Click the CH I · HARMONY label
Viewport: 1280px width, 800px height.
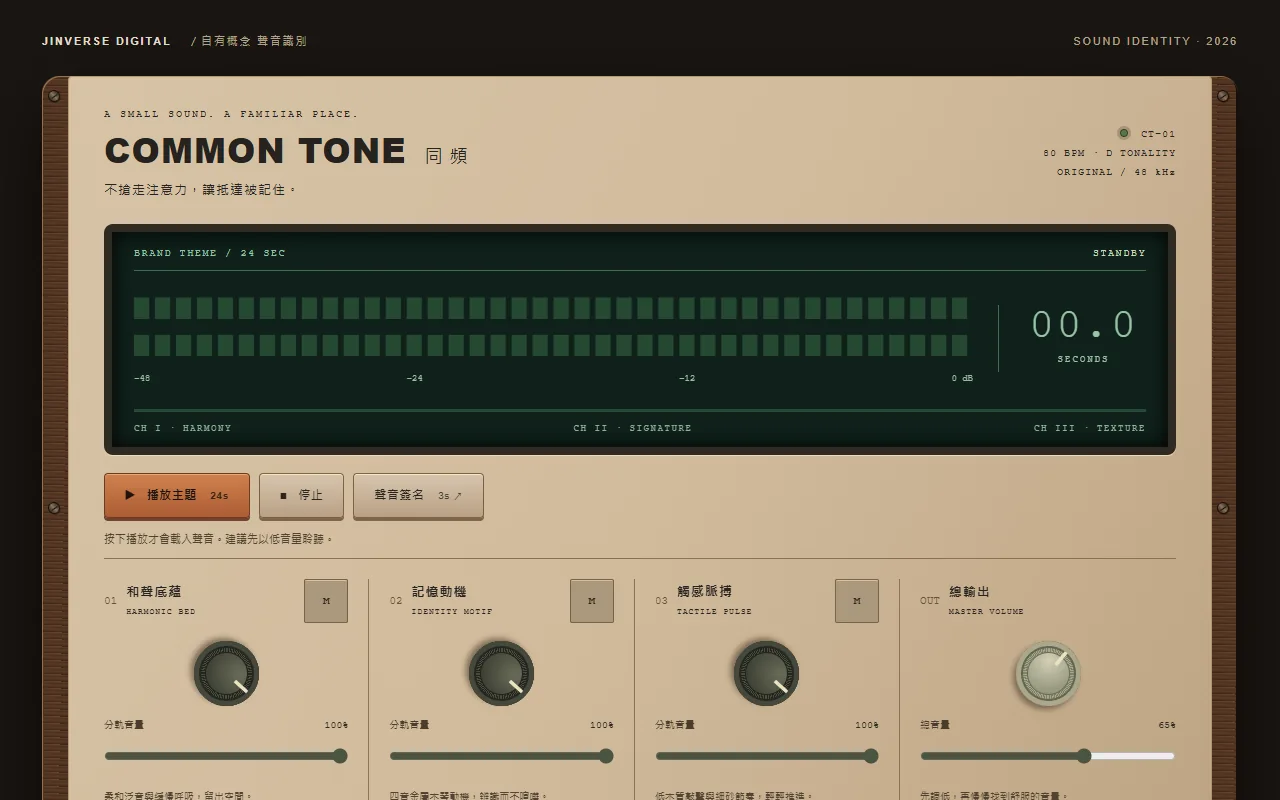tap(183, 428)
